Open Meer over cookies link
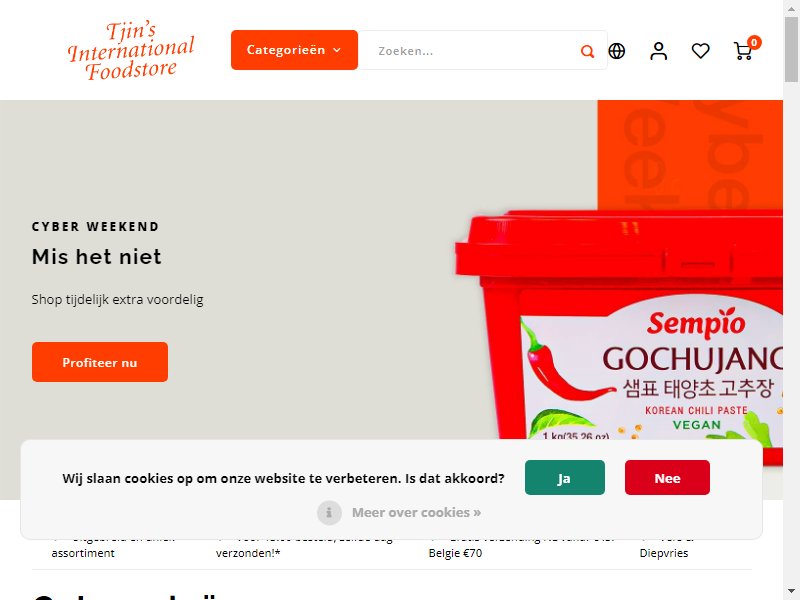The width and height of the screenshot is (800, 600). click(416, 512)
